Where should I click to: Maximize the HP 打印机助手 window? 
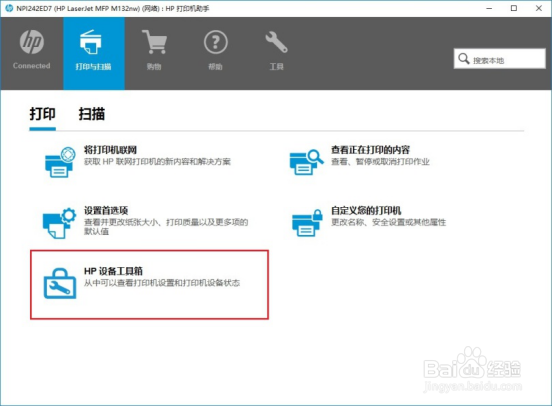click(514, 8)
